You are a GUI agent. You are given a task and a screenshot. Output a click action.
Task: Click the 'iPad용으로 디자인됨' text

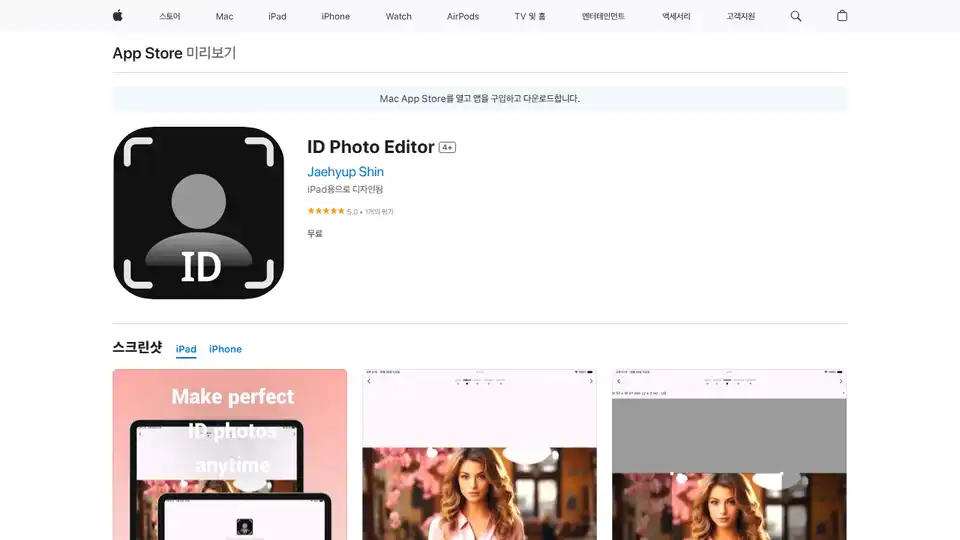345,189
